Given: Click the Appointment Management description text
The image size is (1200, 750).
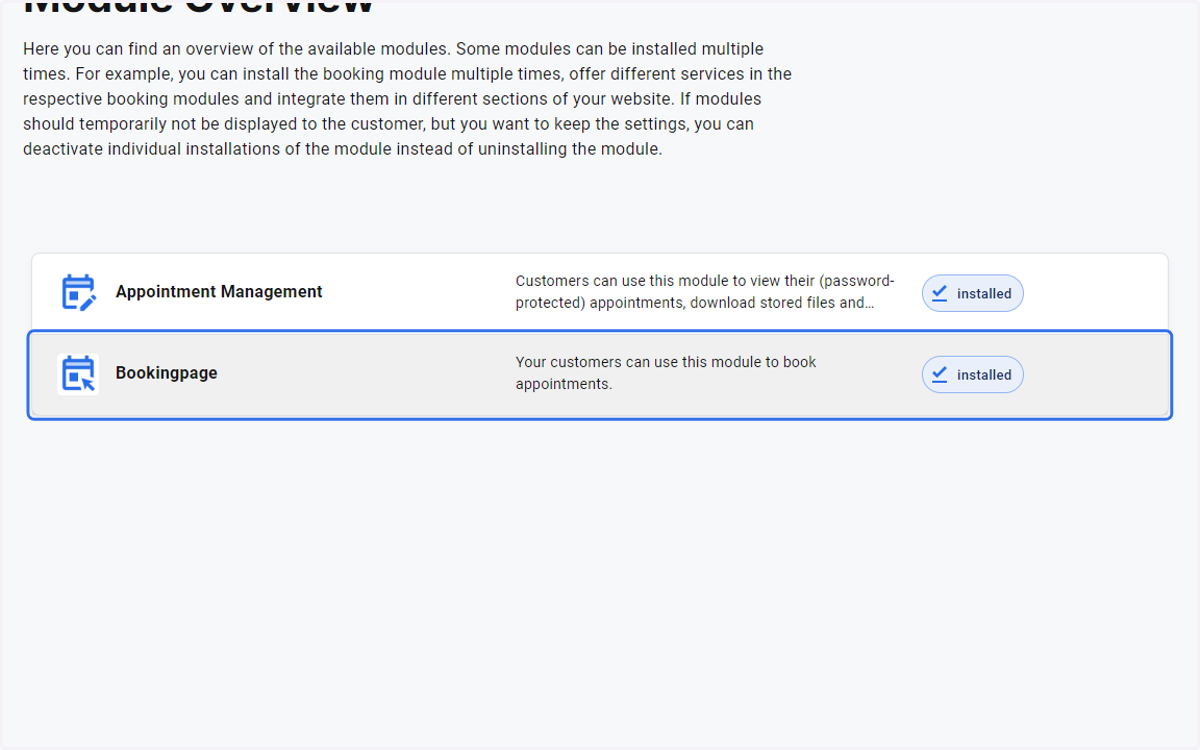Looking at the screenshot, I should click(705, 292).
